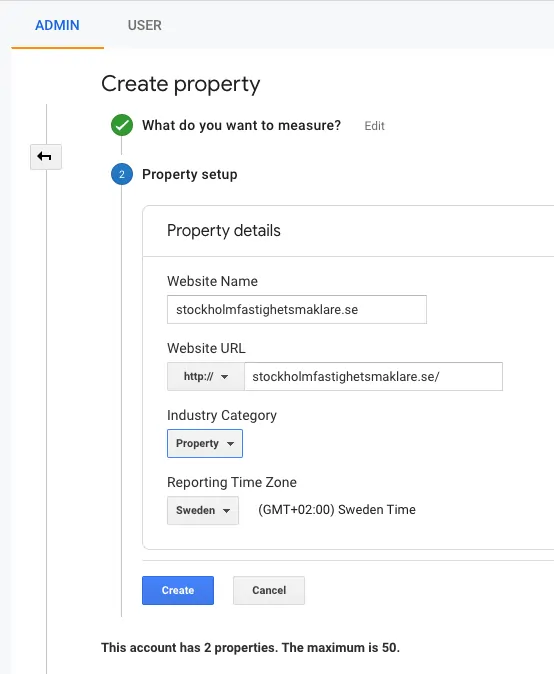Click the '(GMT+02:00) Sweden Time' text
This screenshot has height=674, width=554.
(337, 510)
